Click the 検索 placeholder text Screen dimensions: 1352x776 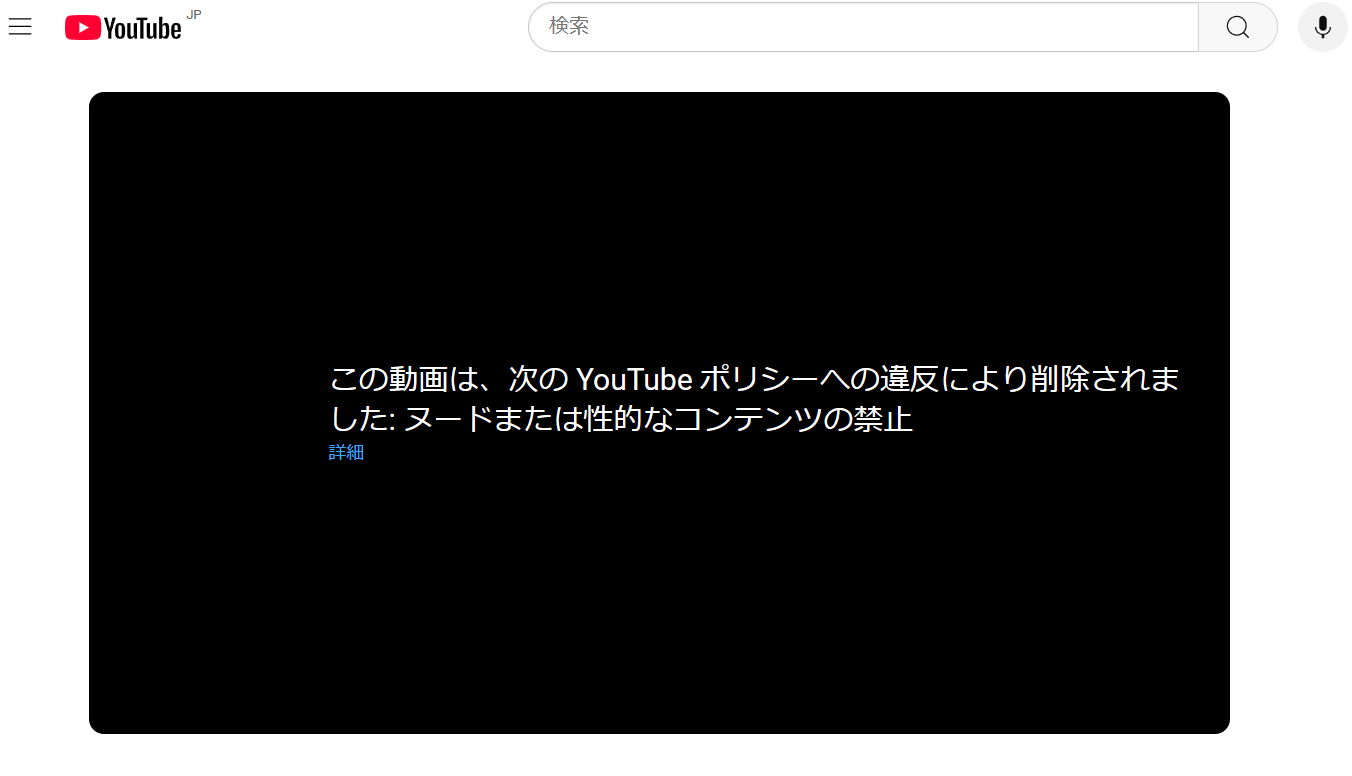[569, 27]
